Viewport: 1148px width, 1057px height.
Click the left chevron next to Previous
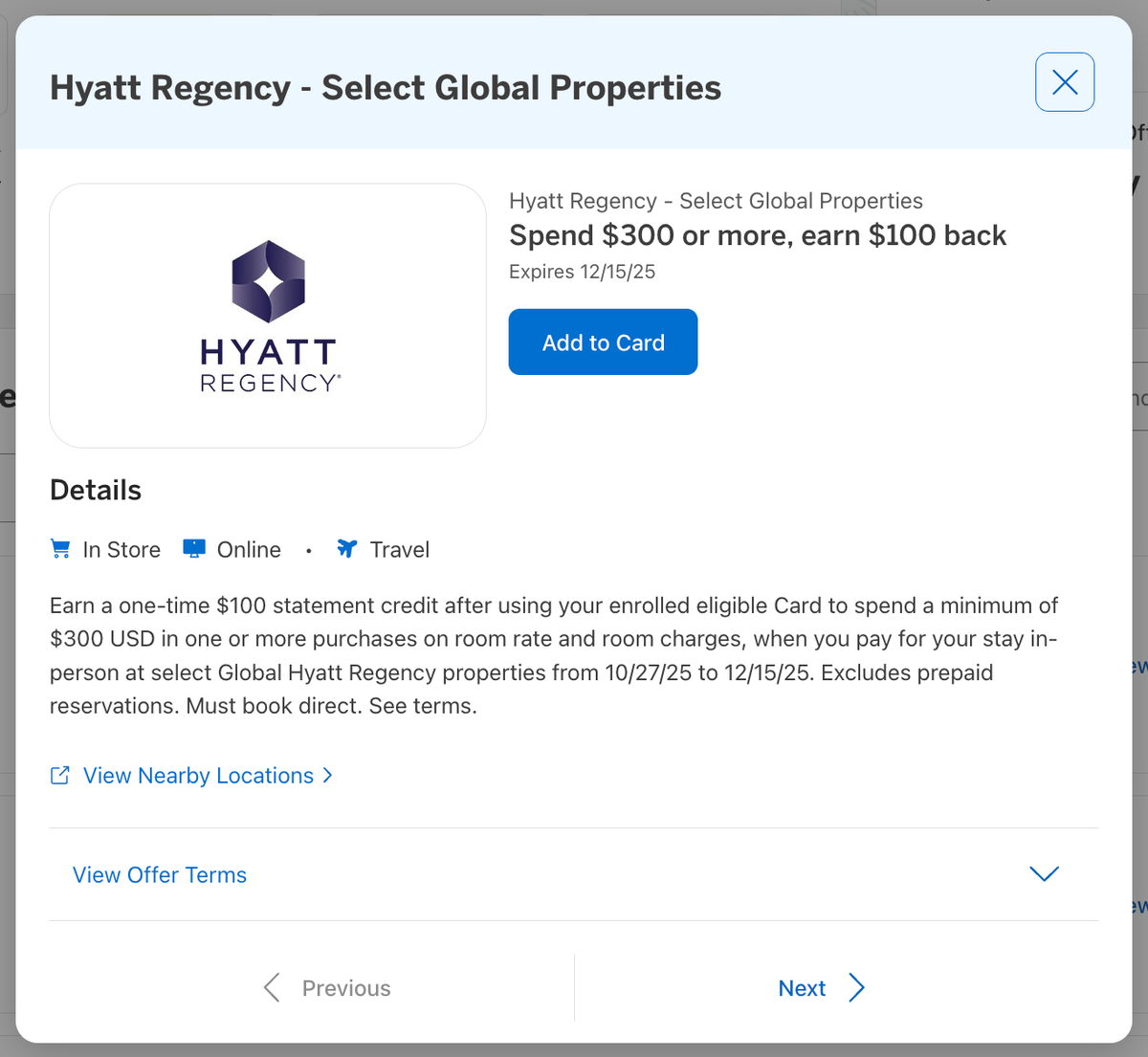click(x=272, y=987)
